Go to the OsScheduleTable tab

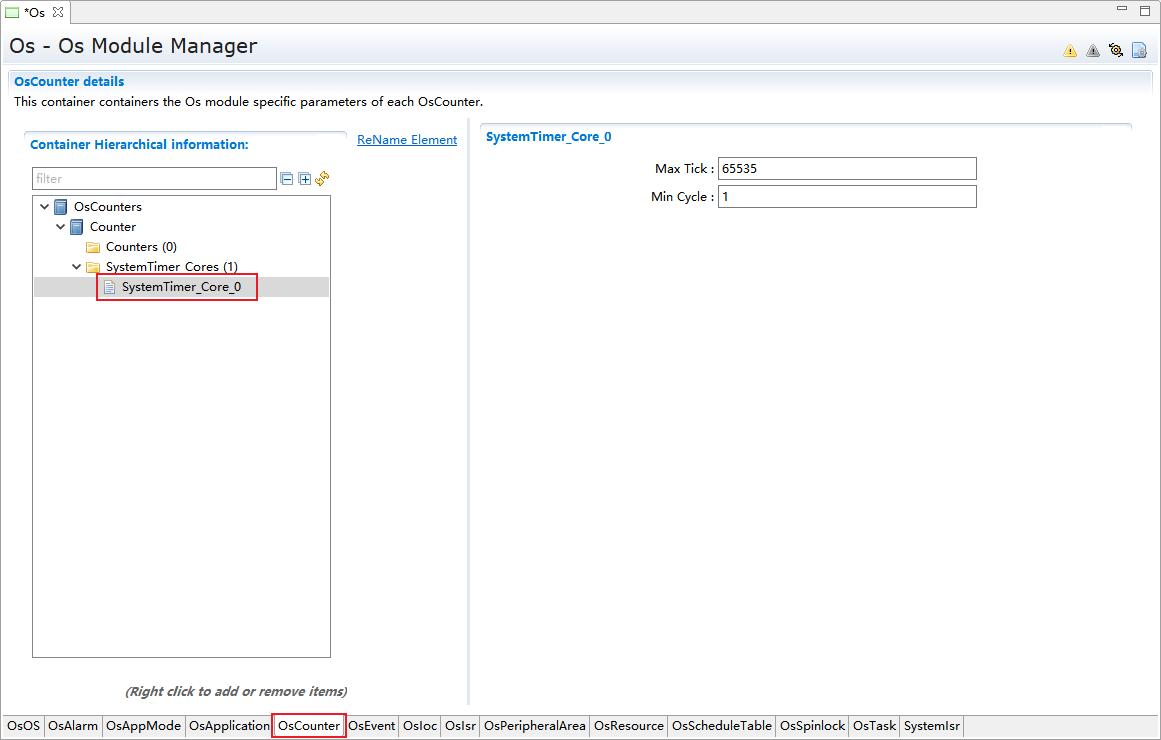pos(721,726)
